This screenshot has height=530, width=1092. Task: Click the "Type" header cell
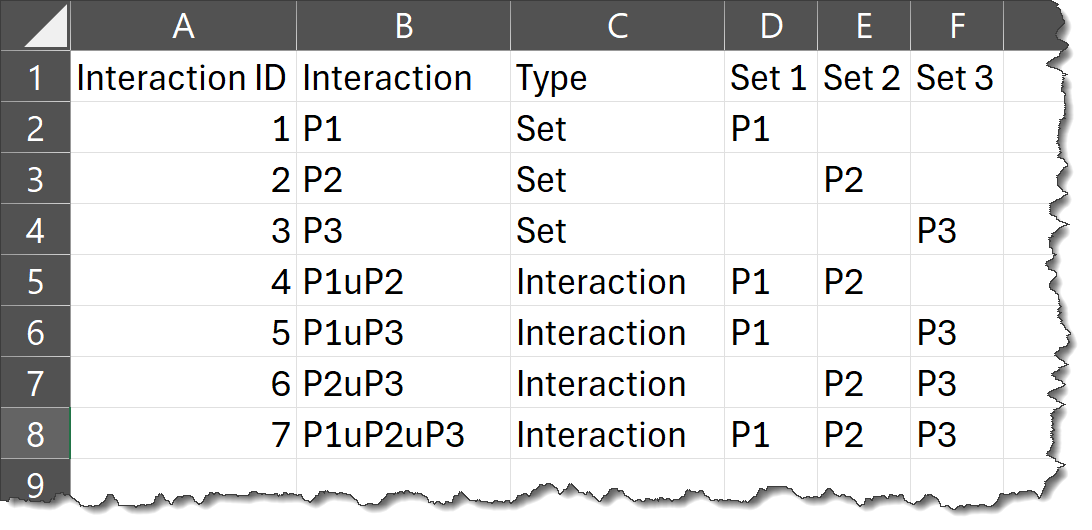[617, 78]
